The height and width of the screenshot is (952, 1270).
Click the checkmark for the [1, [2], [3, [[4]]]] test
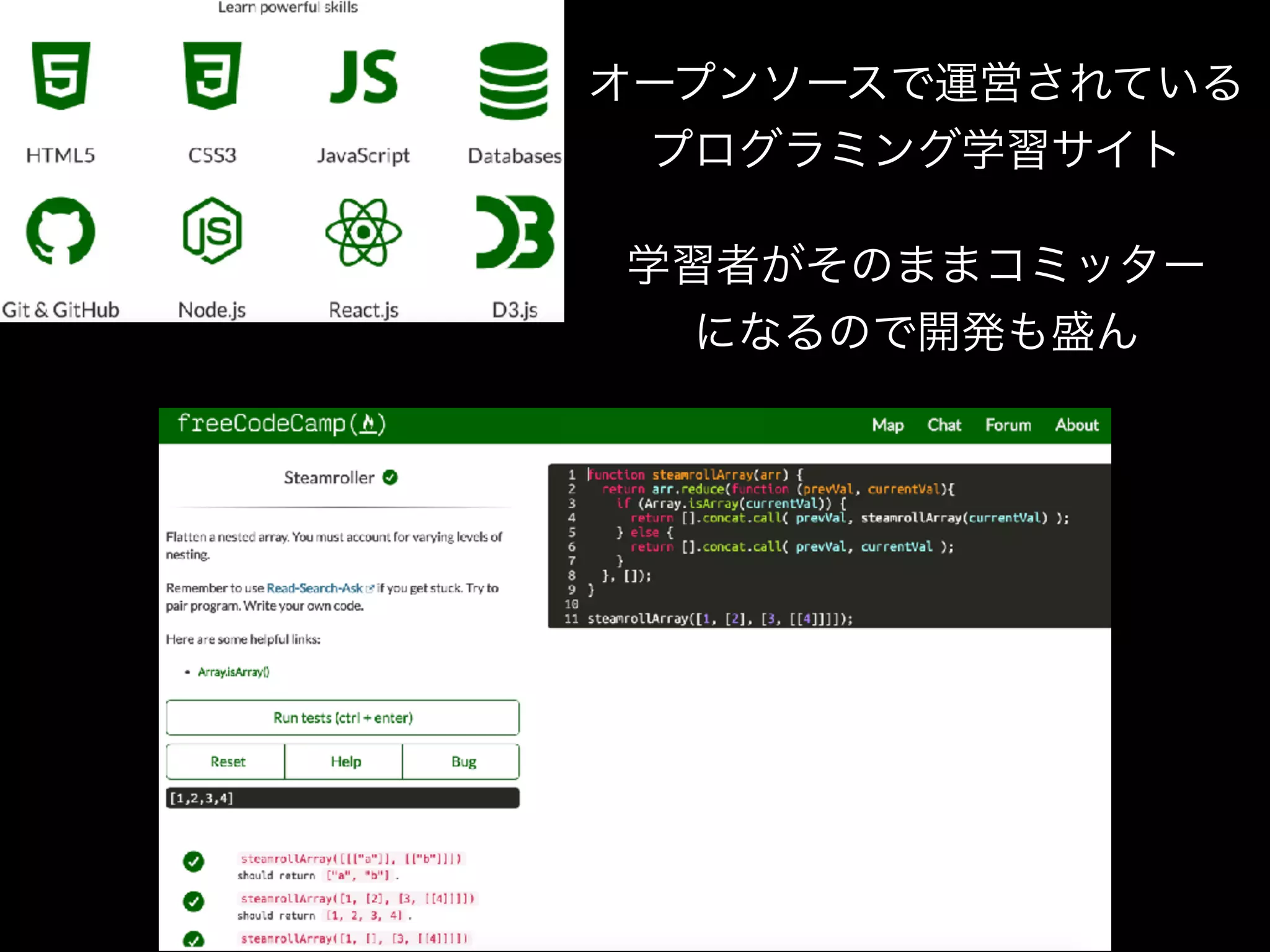coord(193,901)
